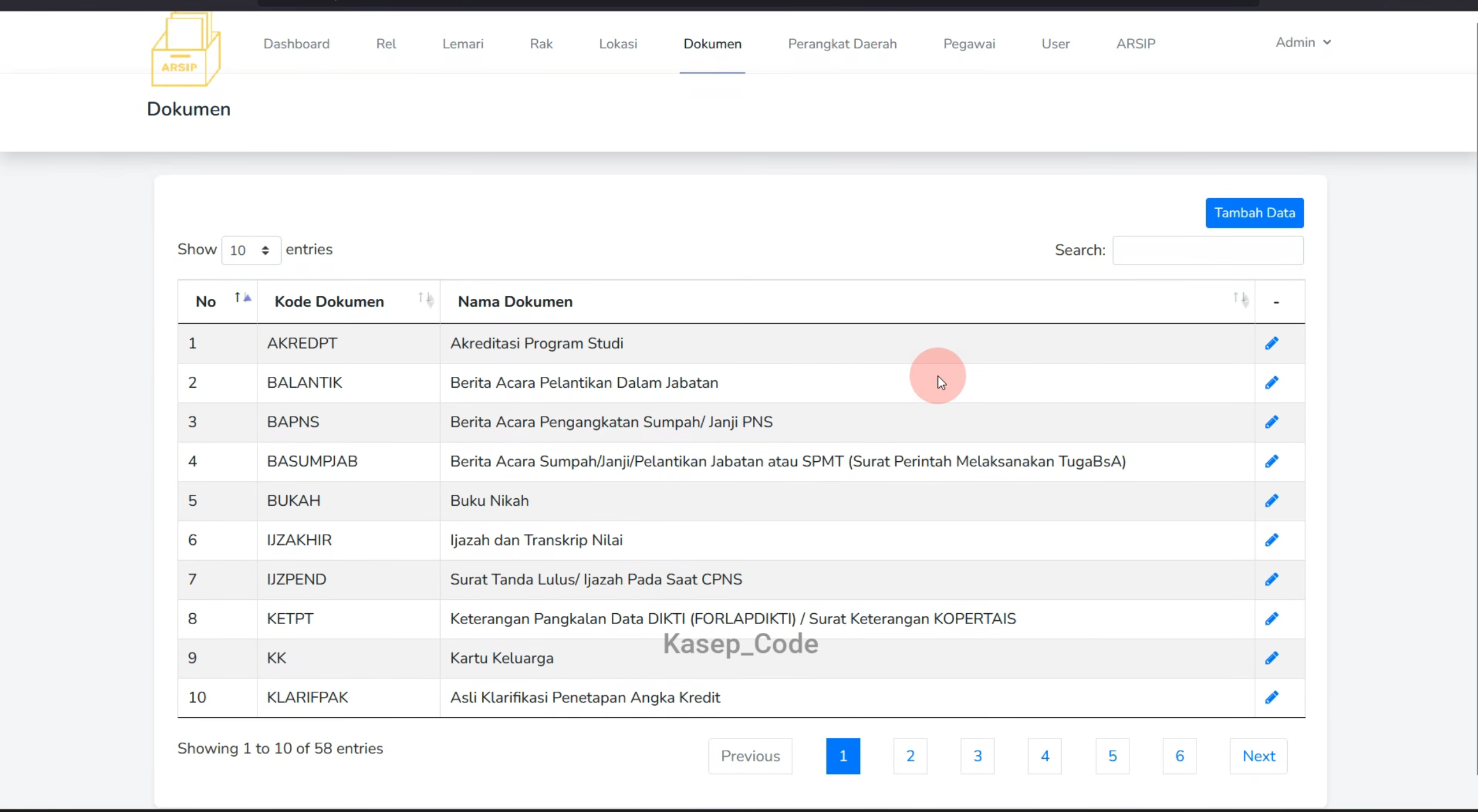Navigate to Pegawai menu
The height and width of the screenshot is (812, 1478).
[969, 44]
